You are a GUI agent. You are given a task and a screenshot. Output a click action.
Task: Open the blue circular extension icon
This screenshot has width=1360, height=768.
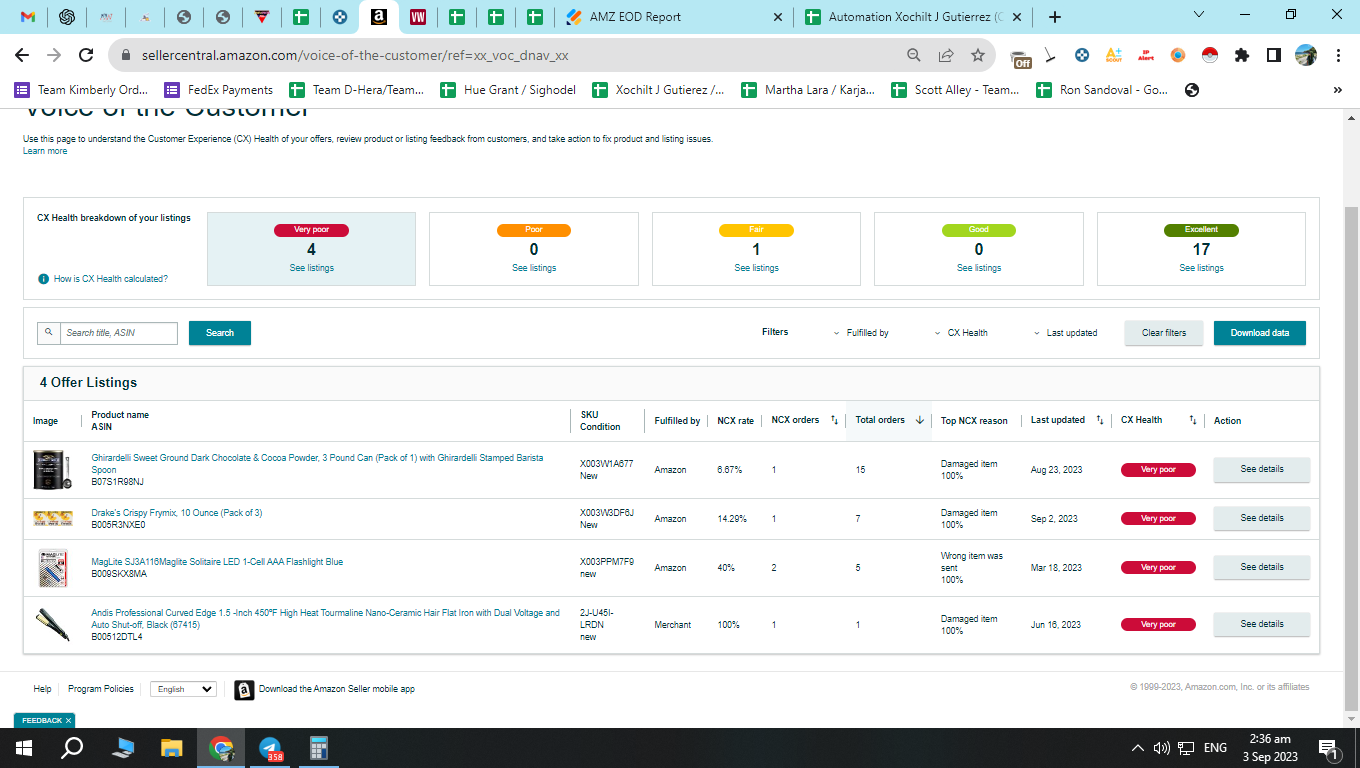pos(1082,55)
